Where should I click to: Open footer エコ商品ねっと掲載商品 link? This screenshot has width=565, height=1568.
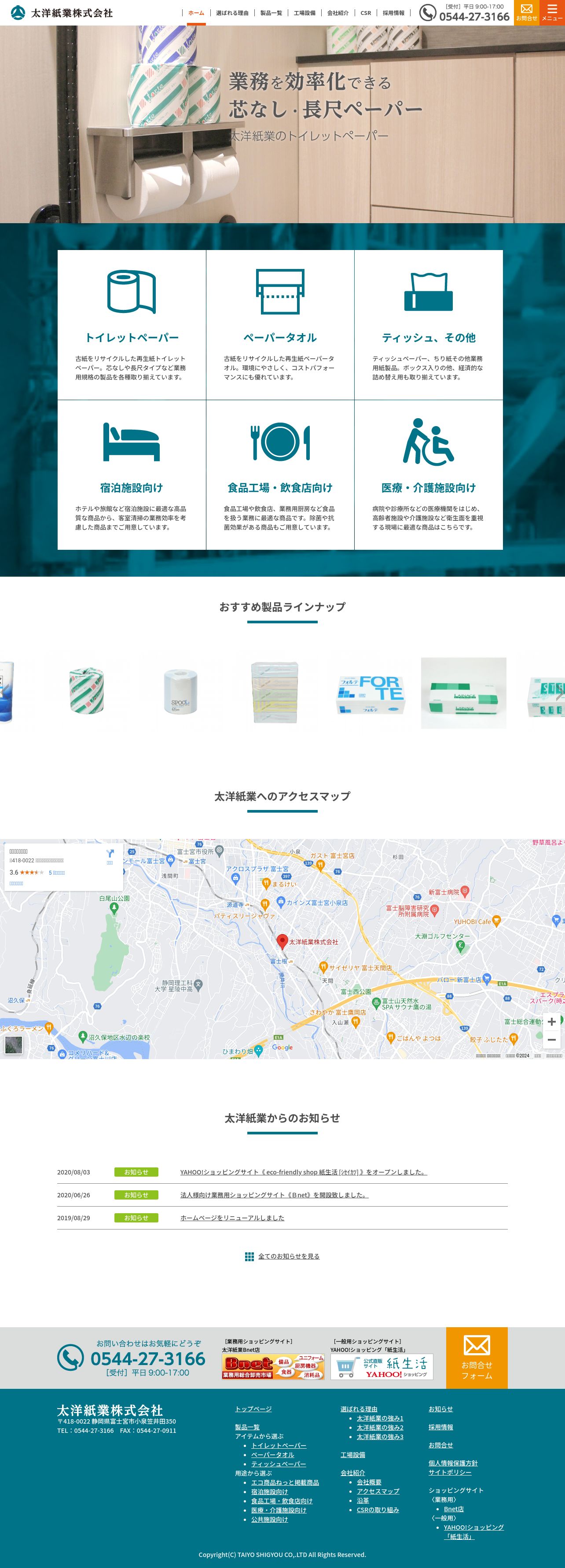click(285, 1482)
